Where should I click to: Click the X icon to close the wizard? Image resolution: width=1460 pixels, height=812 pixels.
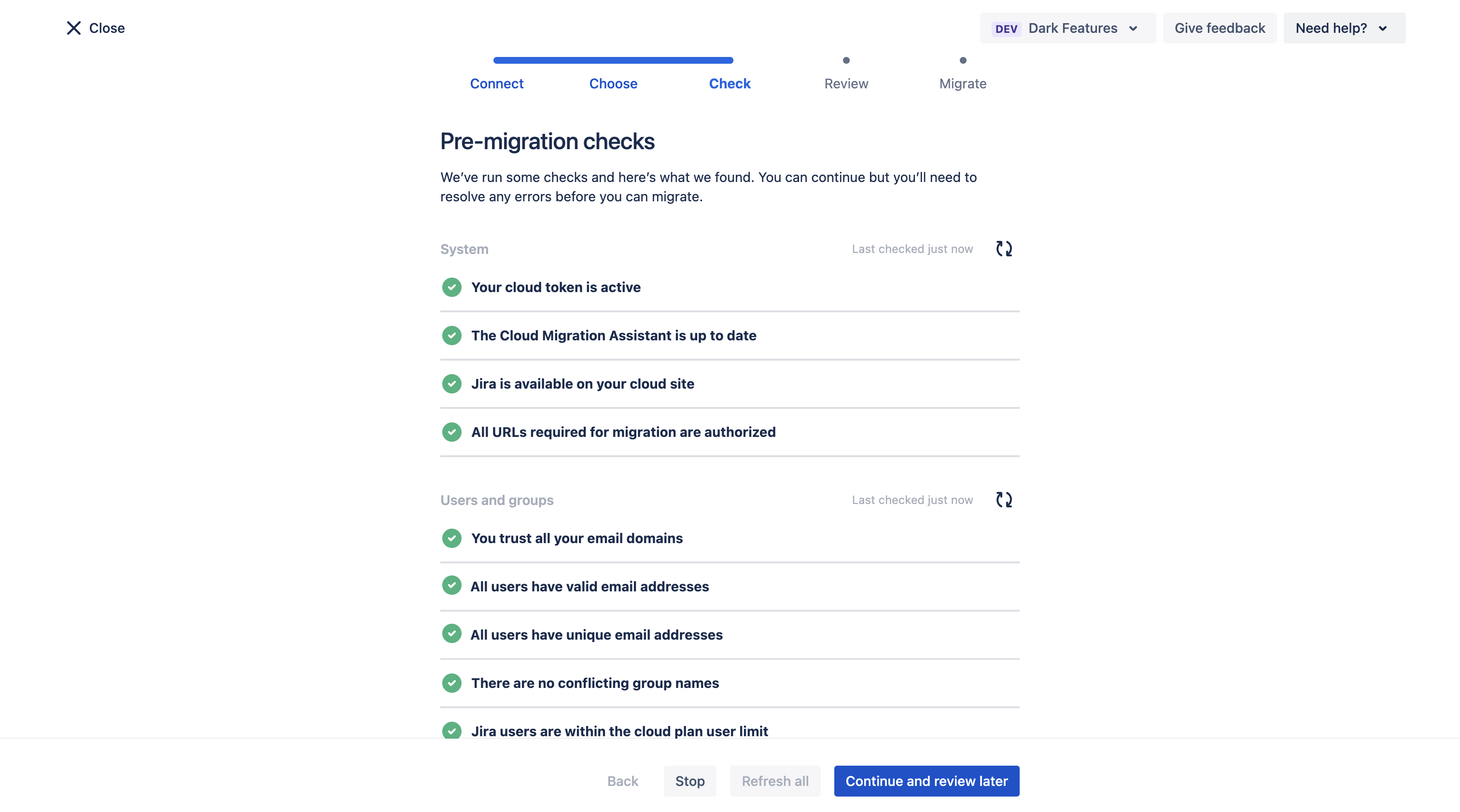click(x=74, y=28)
